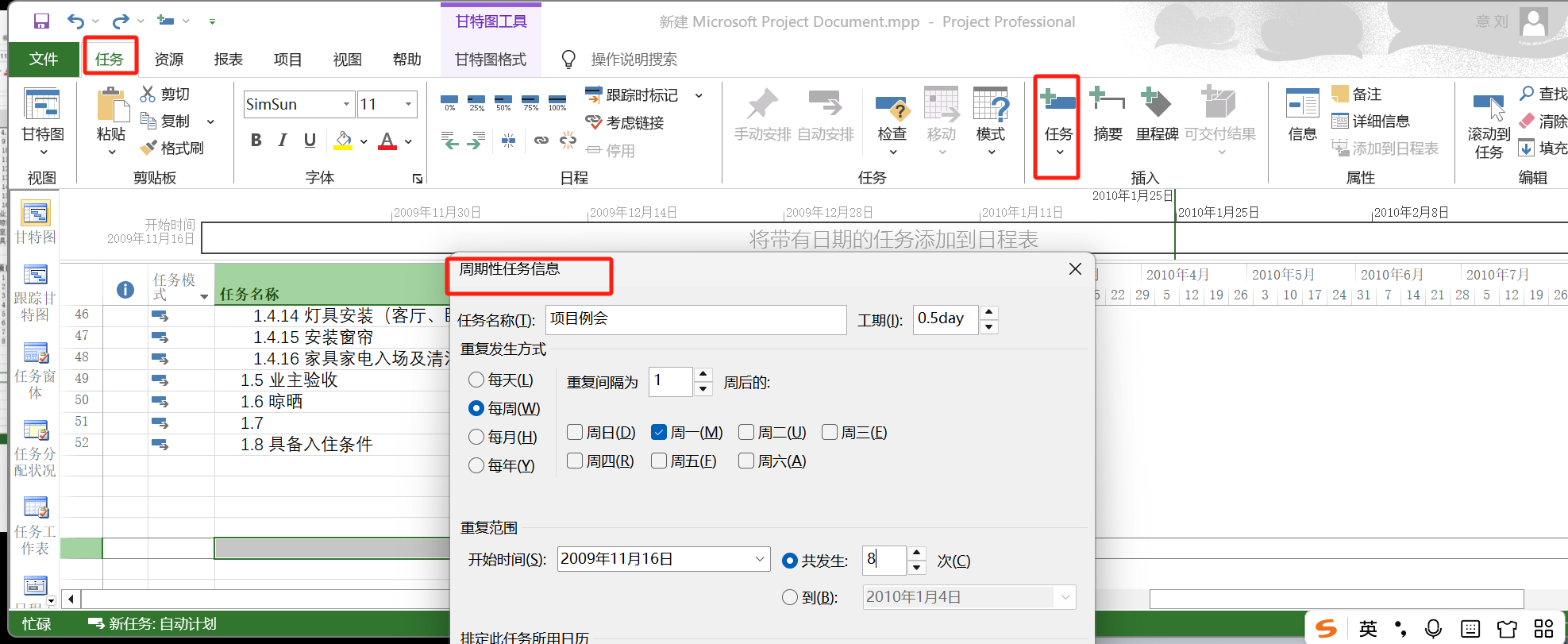The image size is (1568, 644).
Task: Undo the last action
Action: point(75,21)
